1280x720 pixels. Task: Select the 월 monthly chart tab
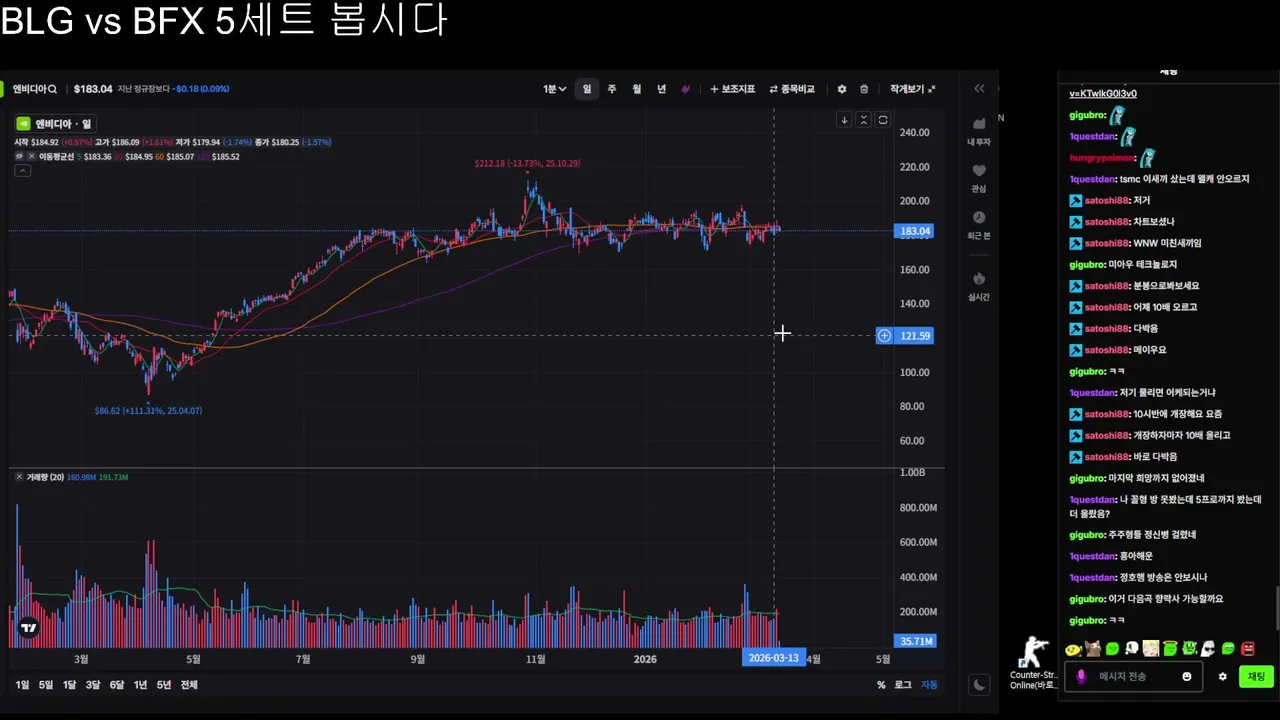point(637,89)
